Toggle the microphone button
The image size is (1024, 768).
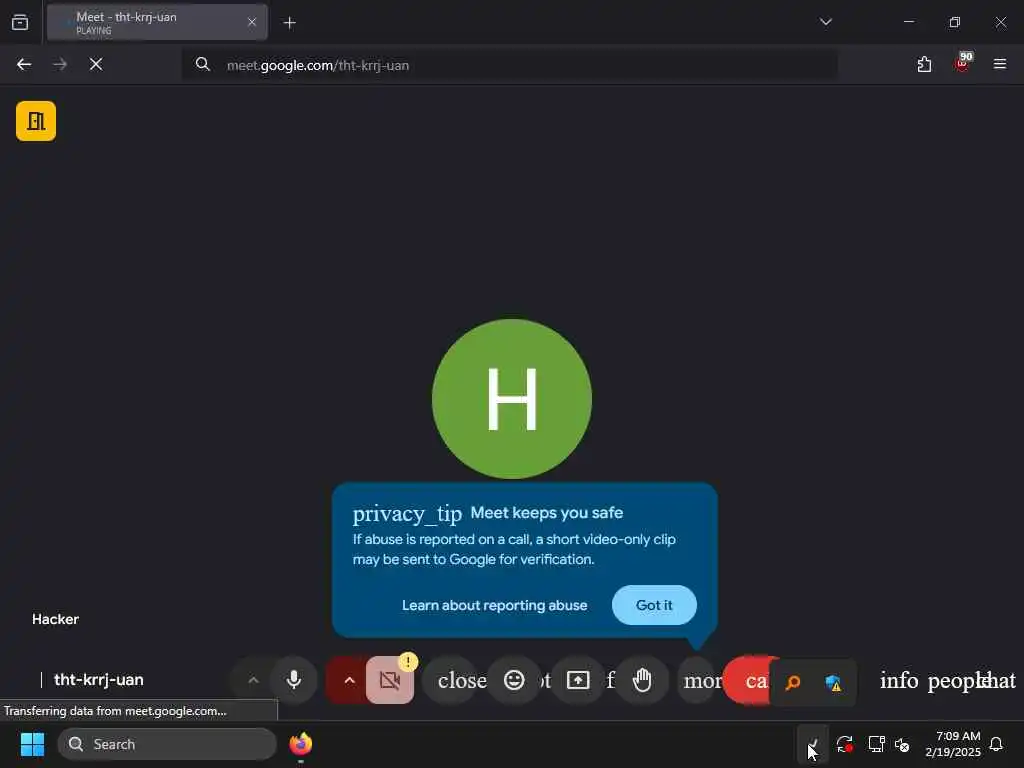294,680
